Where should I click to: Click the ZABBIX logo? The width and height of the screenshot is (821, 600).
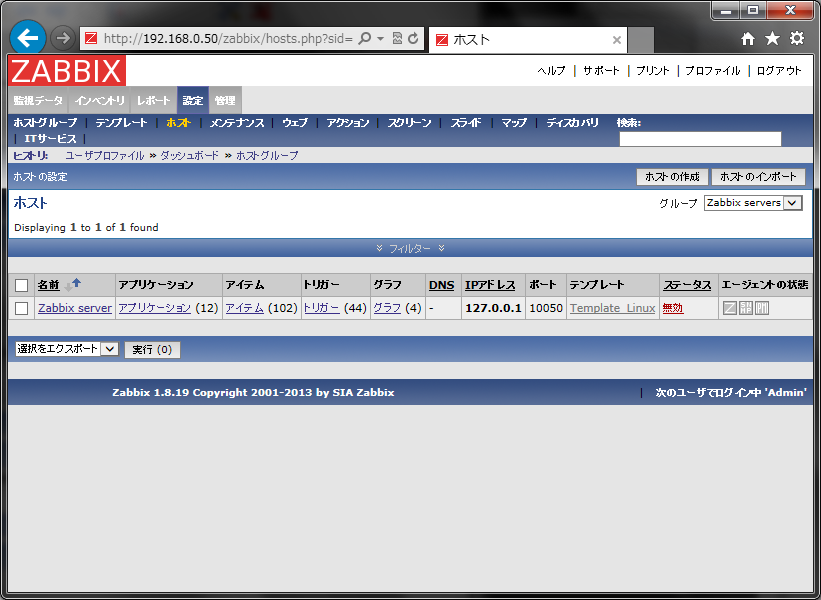click(x=67, y=71)
